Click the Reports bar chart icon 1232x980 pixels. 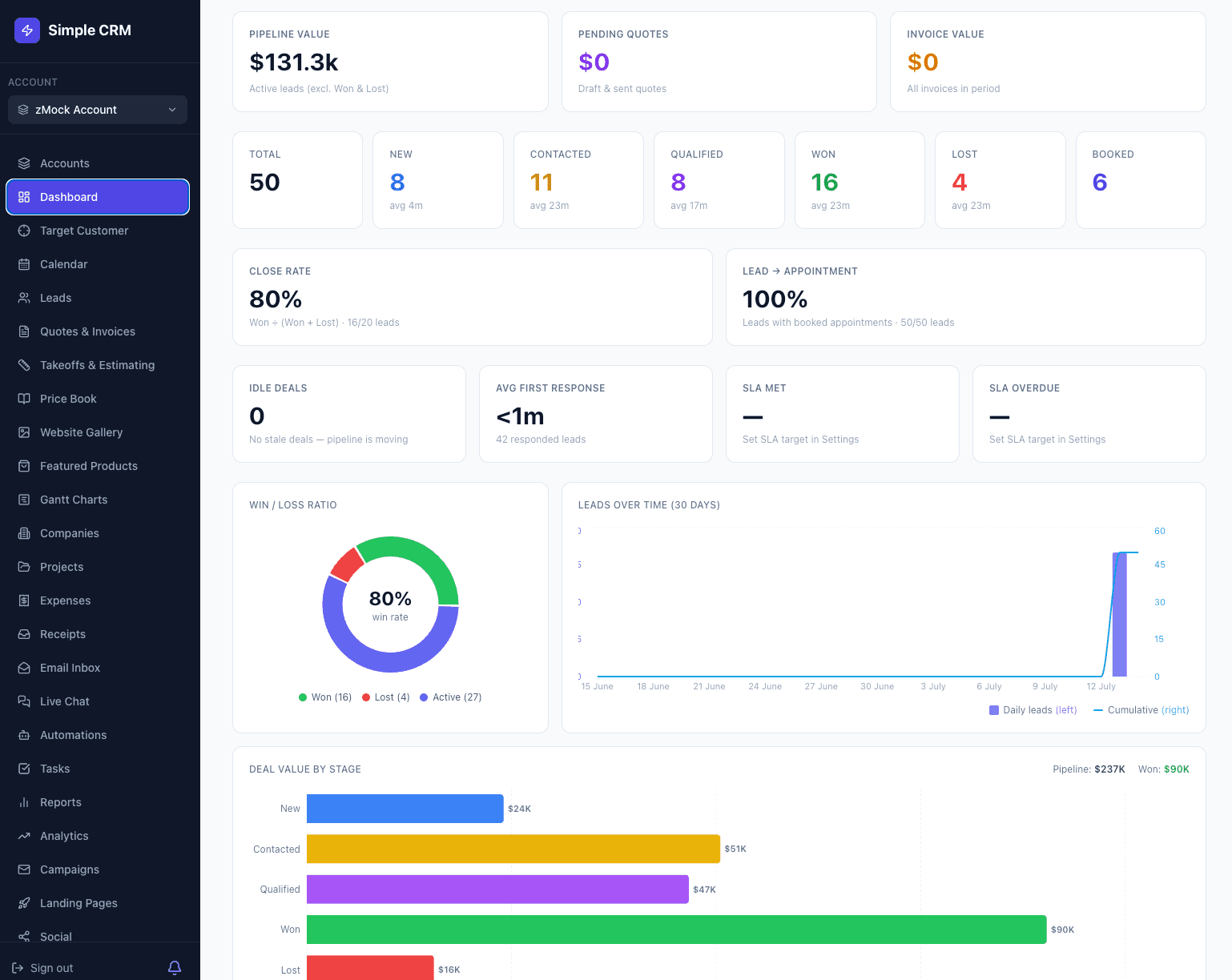tap(24, 802)
